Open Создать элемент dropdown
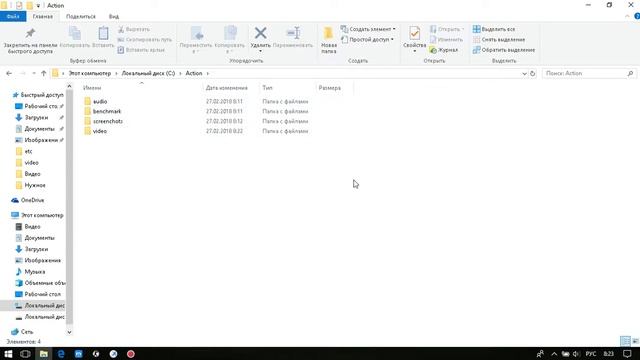This screenshot has height=360, width=640. (368, 29)
